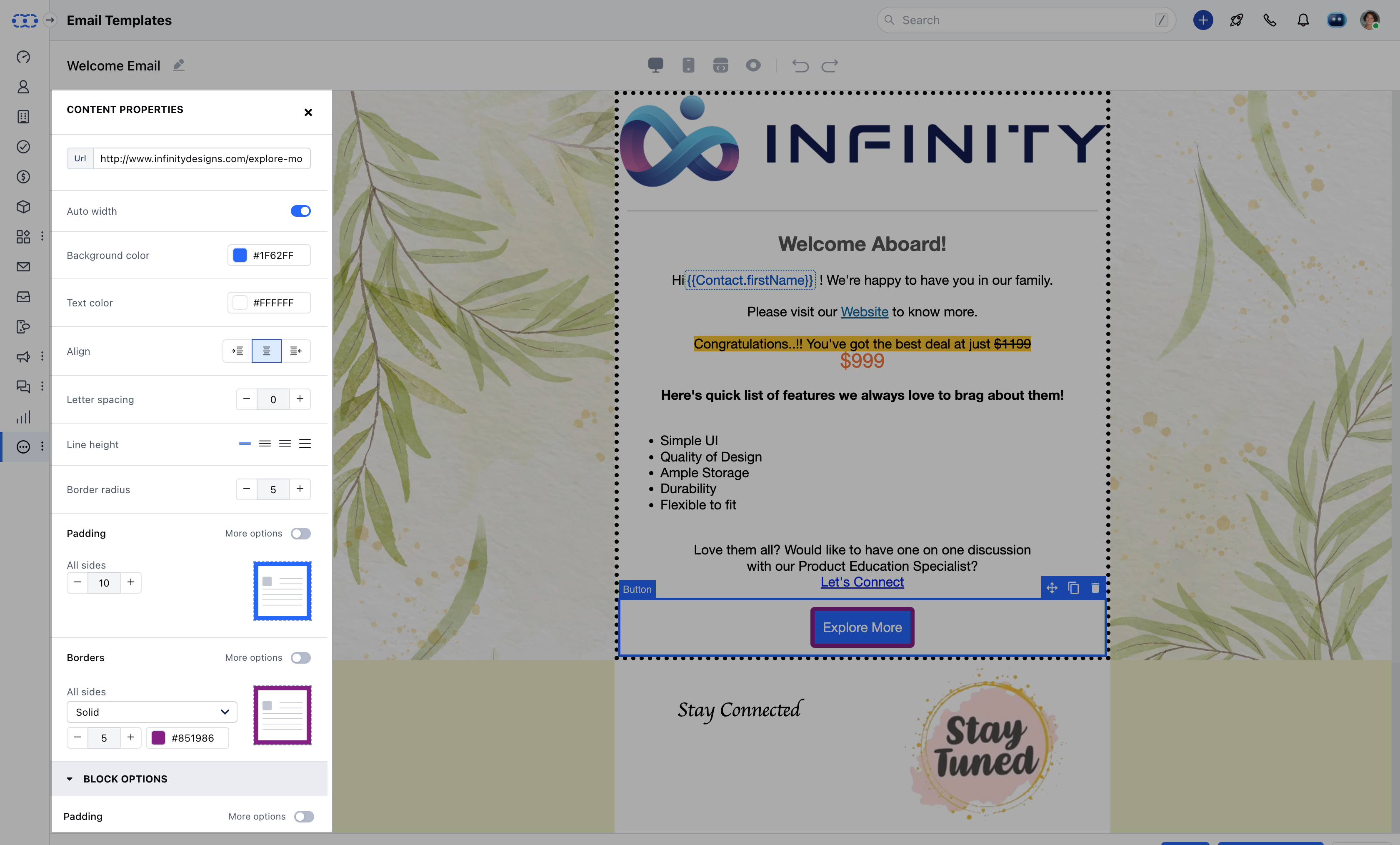This screenshot has width=1400, height=845.
Task: Open the Solid border style dropdown
Action: click(152, 712)
